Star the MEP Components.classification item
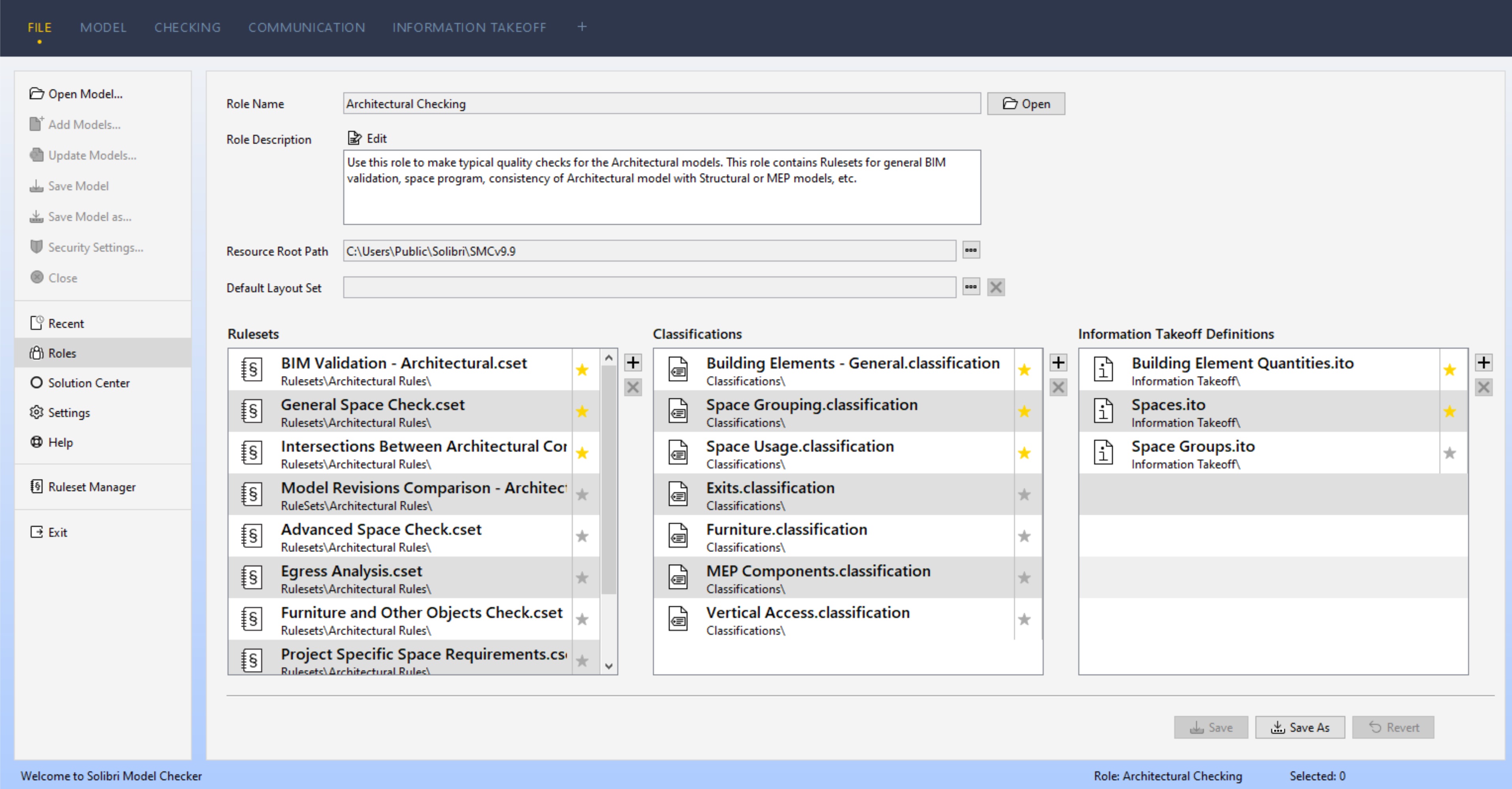1512x789 pixels. pos(1025,578)
